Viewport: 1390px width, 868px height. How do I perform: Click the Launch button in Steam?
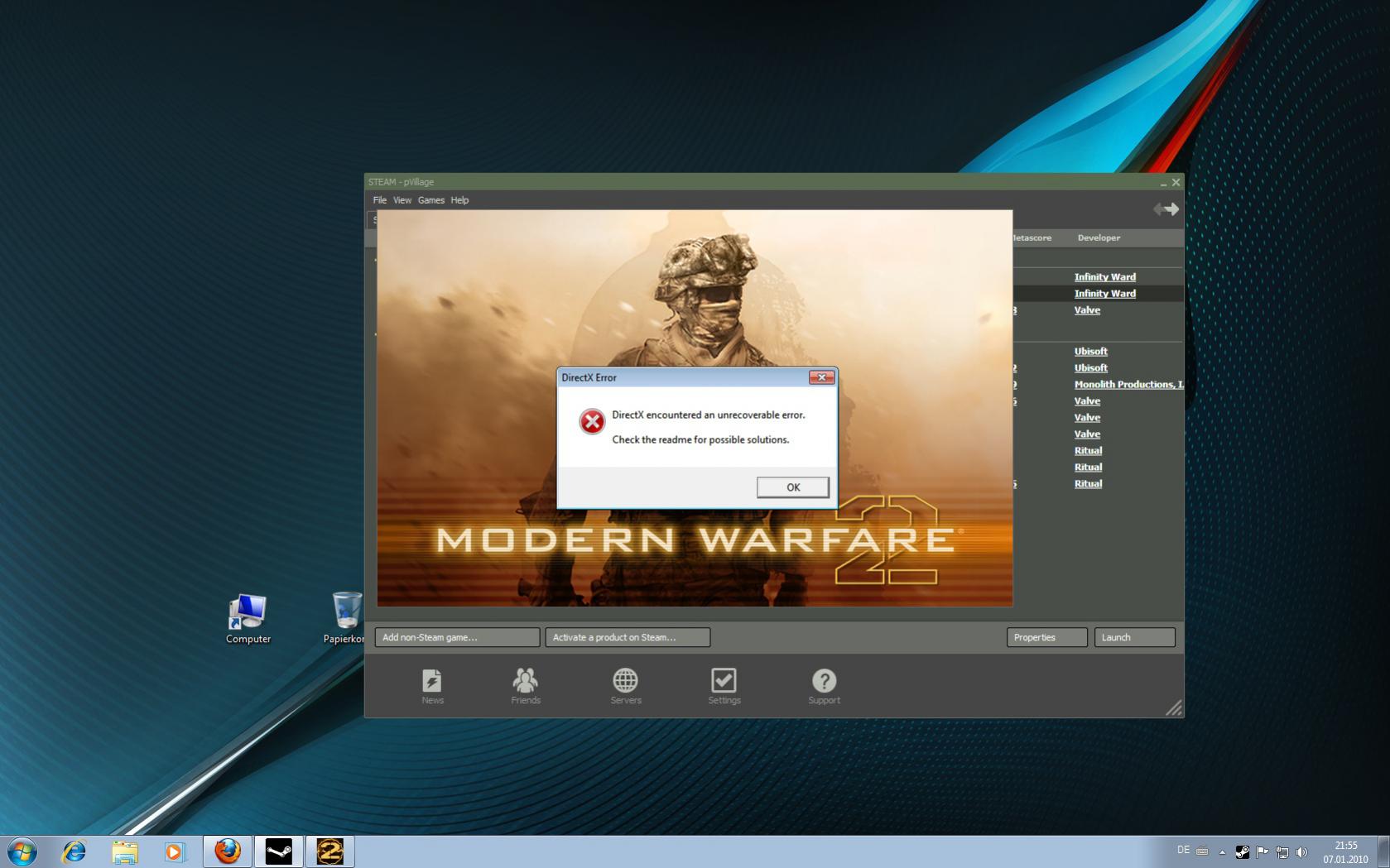click(1135, 637)
